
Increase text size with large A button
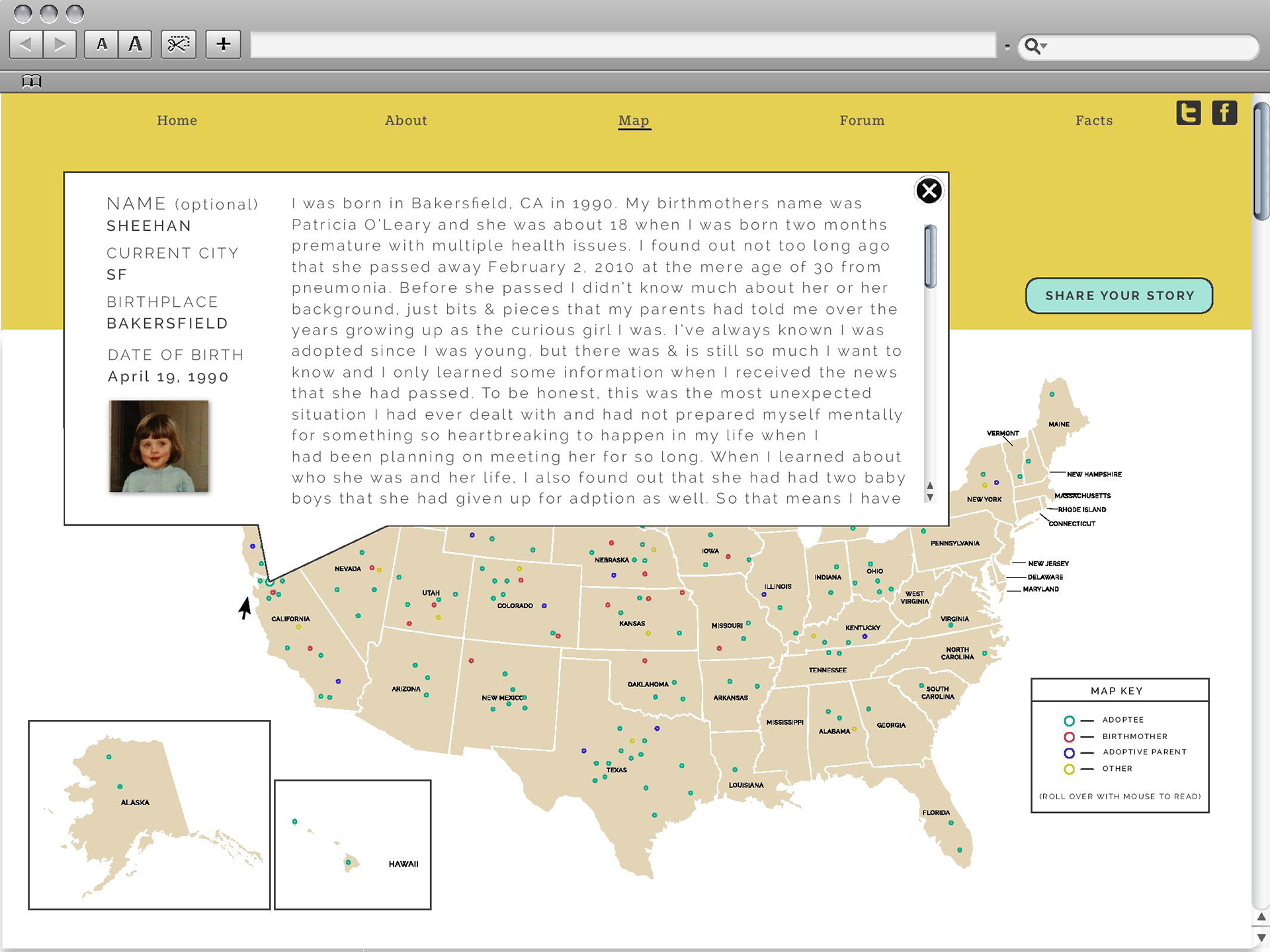(x=135, y=45)
